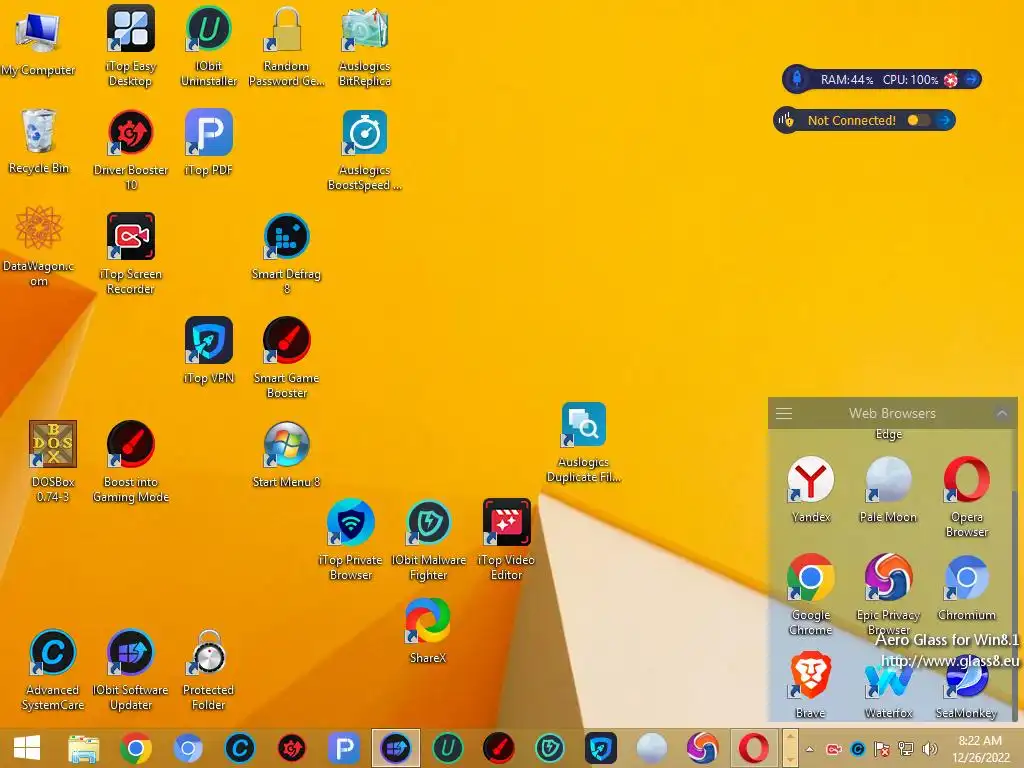Open Advanced SystemCare taskbar button

click(240, 748)
